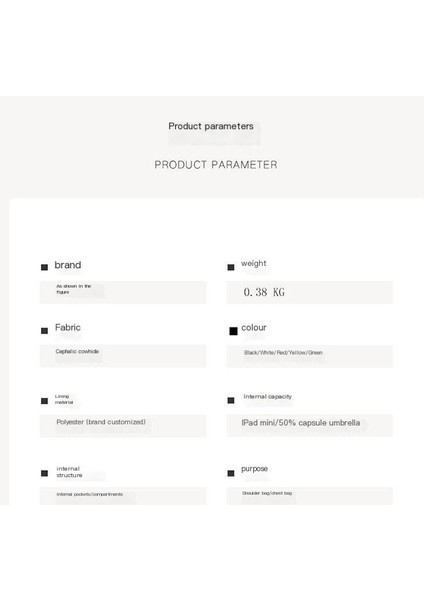Click the square bullet beside Lining material

pyautogui.click(x=44, y=401)
